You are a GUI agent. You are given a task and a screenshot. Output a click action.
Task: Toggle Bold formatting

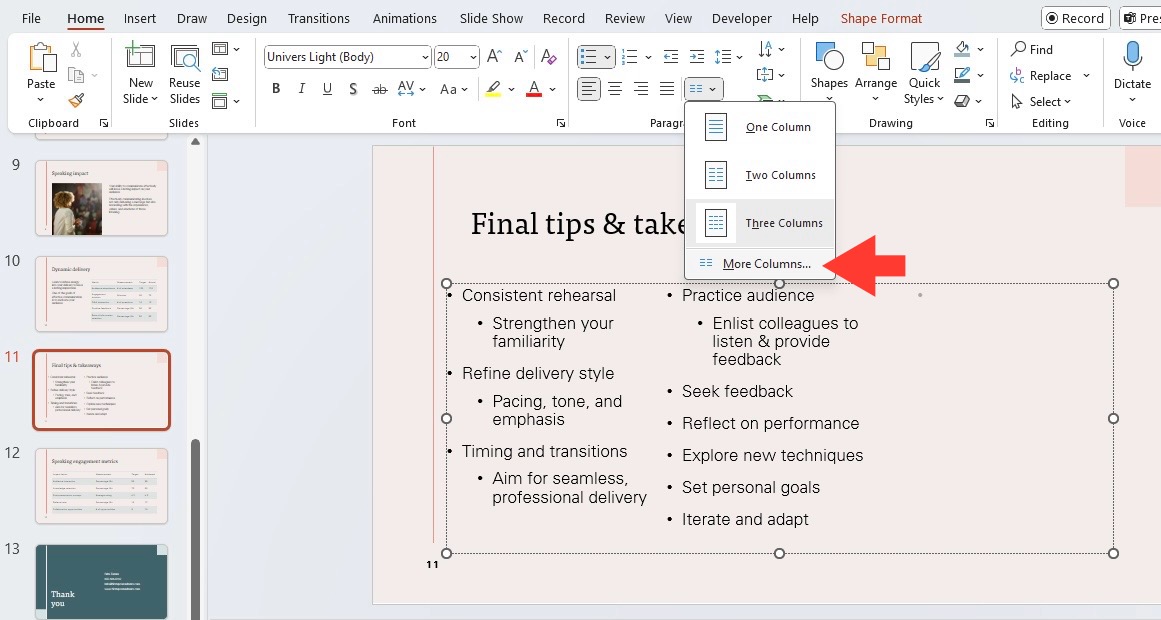pyautogui.click(x=276, y=89)
